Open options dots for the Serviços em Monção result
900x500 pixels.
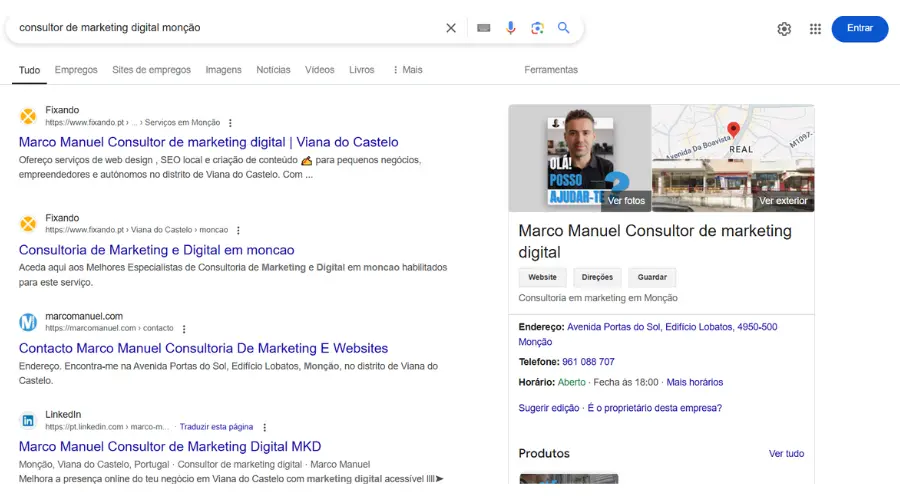pyautogui.click(x=230, y=123)
